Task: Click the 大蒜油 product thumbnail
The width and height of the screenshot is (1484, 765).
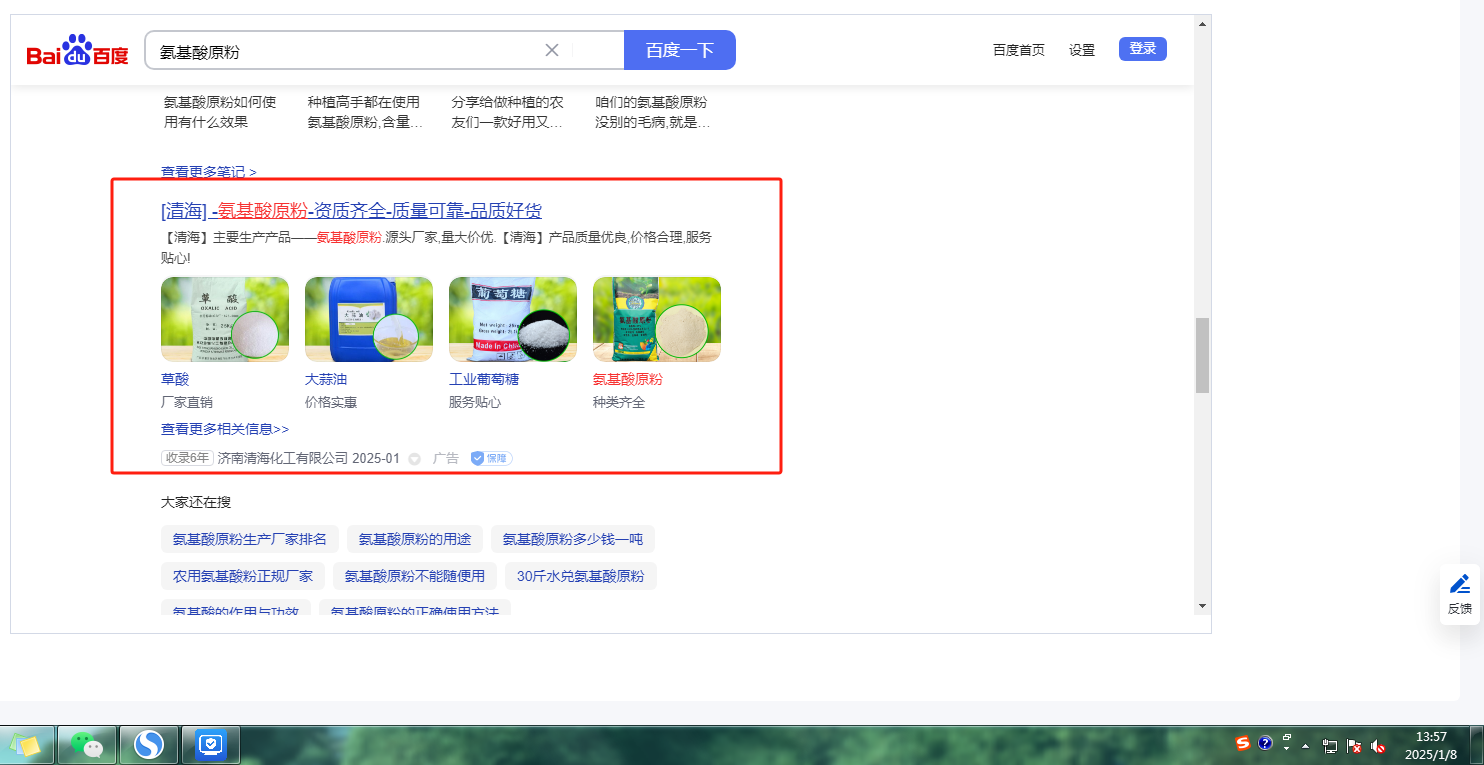Action: (x=369, y=320)
